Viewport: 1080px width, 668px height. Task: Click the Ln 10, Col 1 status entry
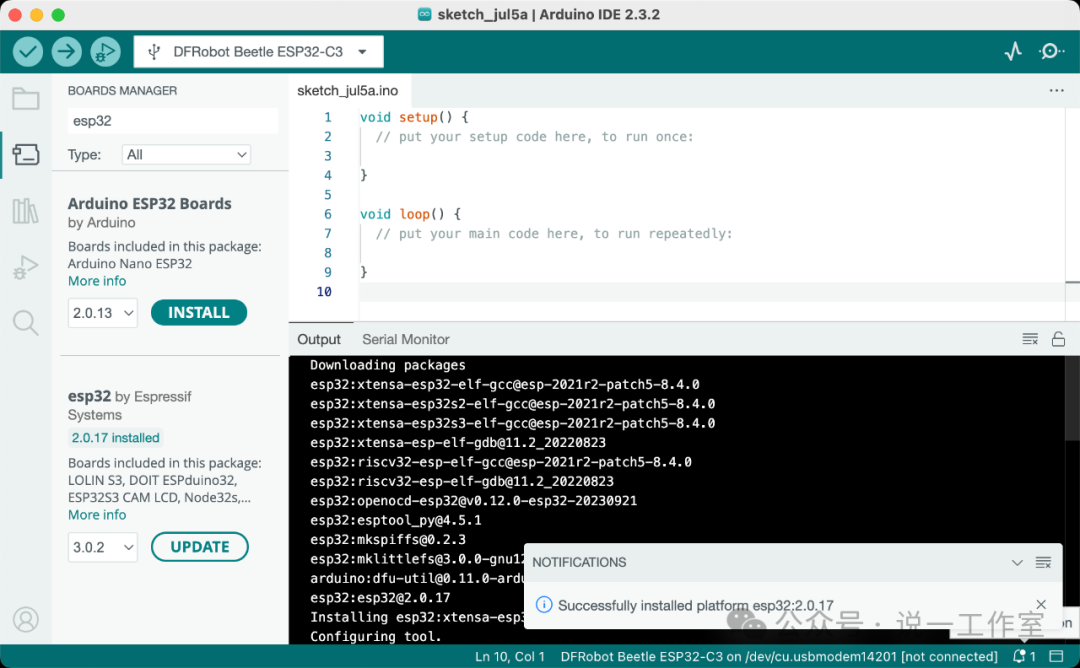tap(510, 657)
